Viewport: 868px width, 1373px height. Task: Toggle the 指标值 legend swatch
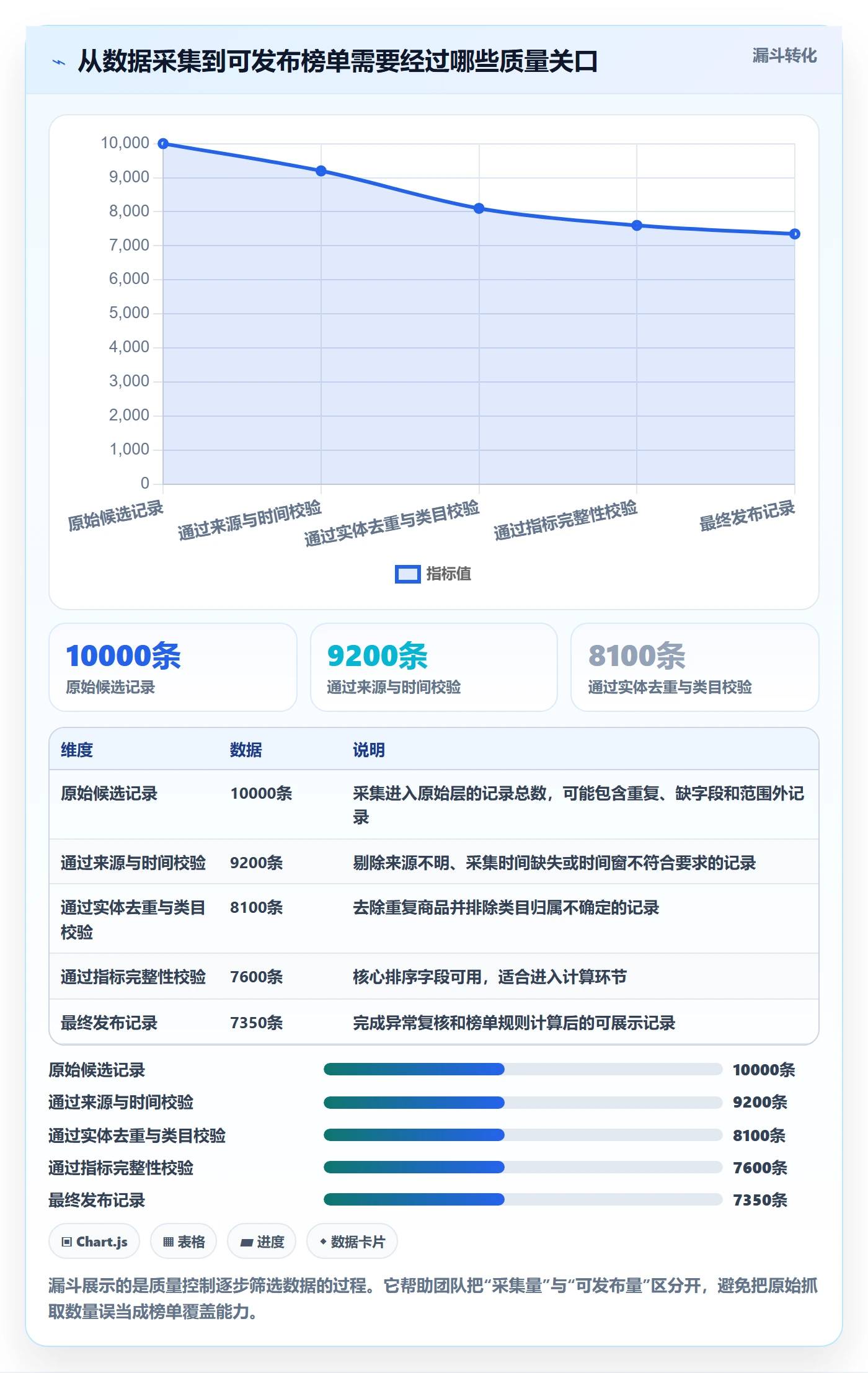click(x=408, y=574)
